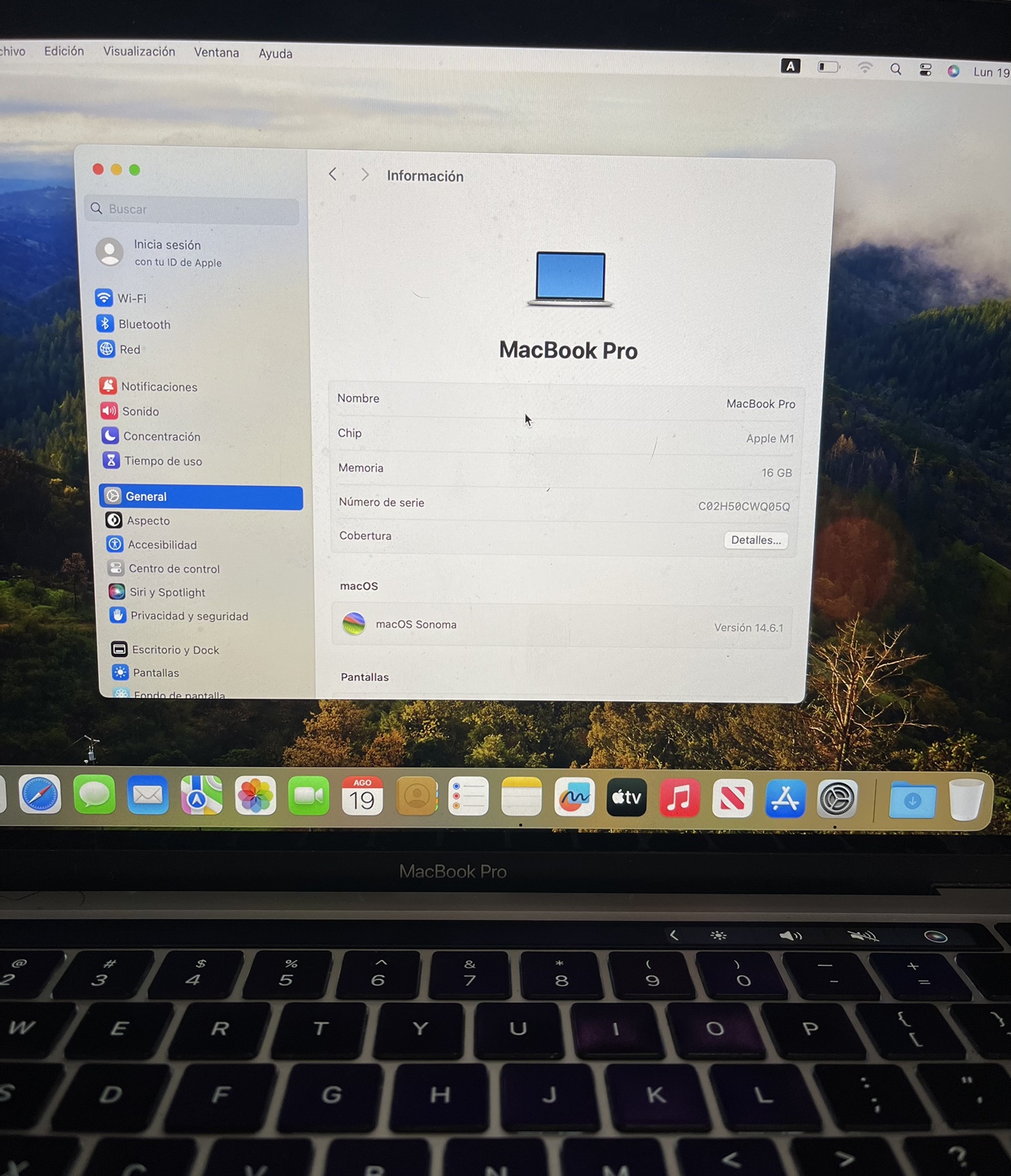Open Bluetooth settings in sidebar
The height and width of the screenshot is (1176, 1011).
133,324
